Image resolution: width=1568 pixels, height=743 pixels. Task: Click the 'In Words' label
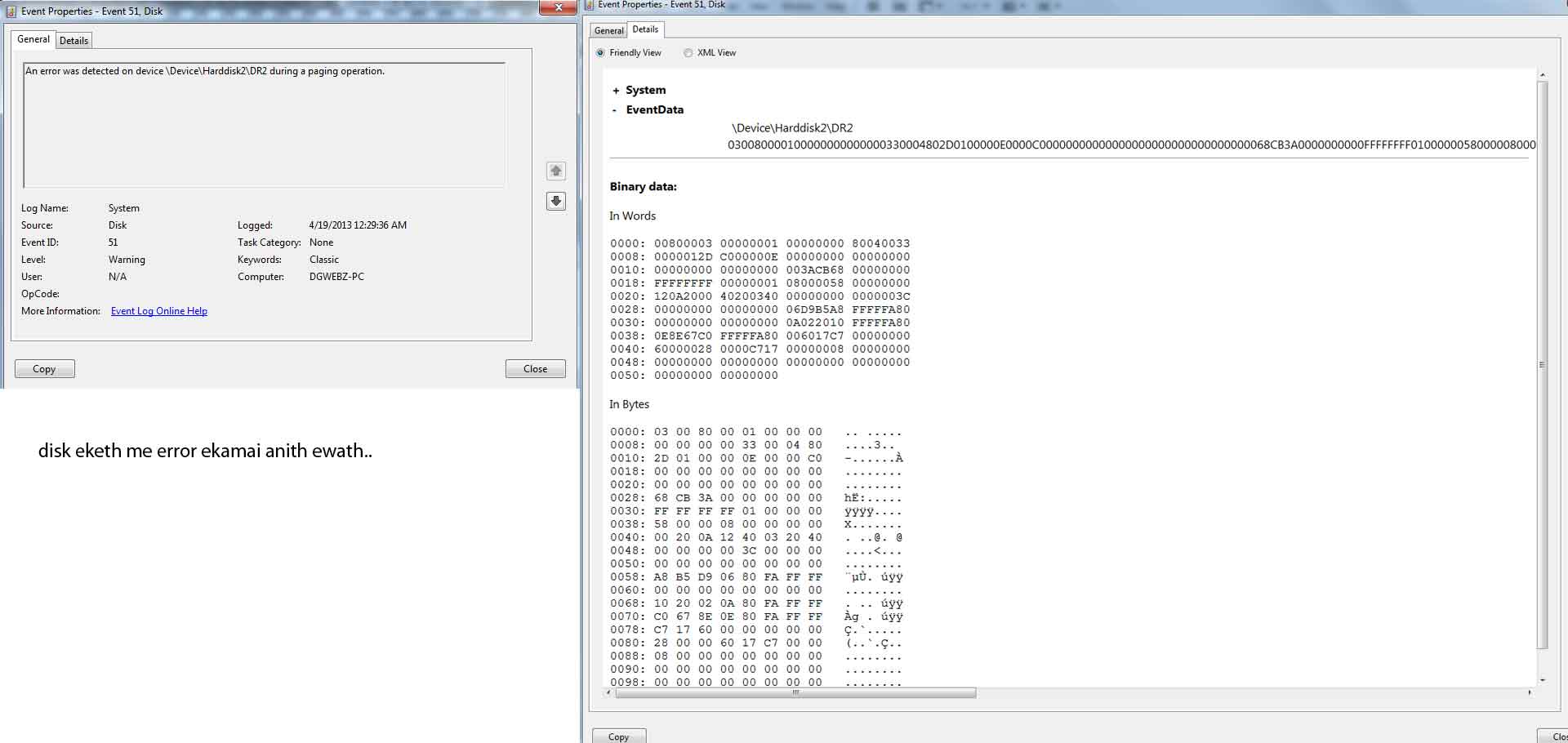(x=633, y=216)
